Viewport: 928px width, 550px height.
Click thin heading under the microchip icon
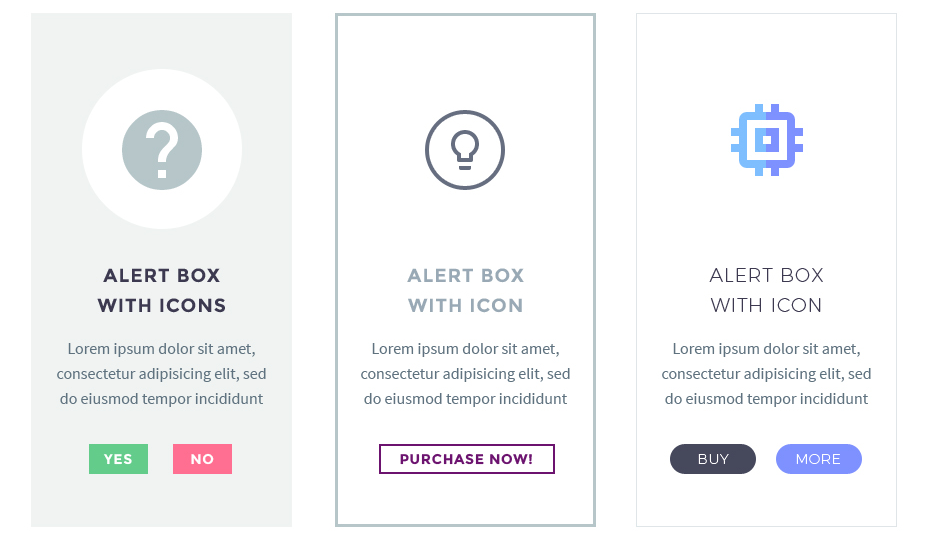(x=767, y=290)
